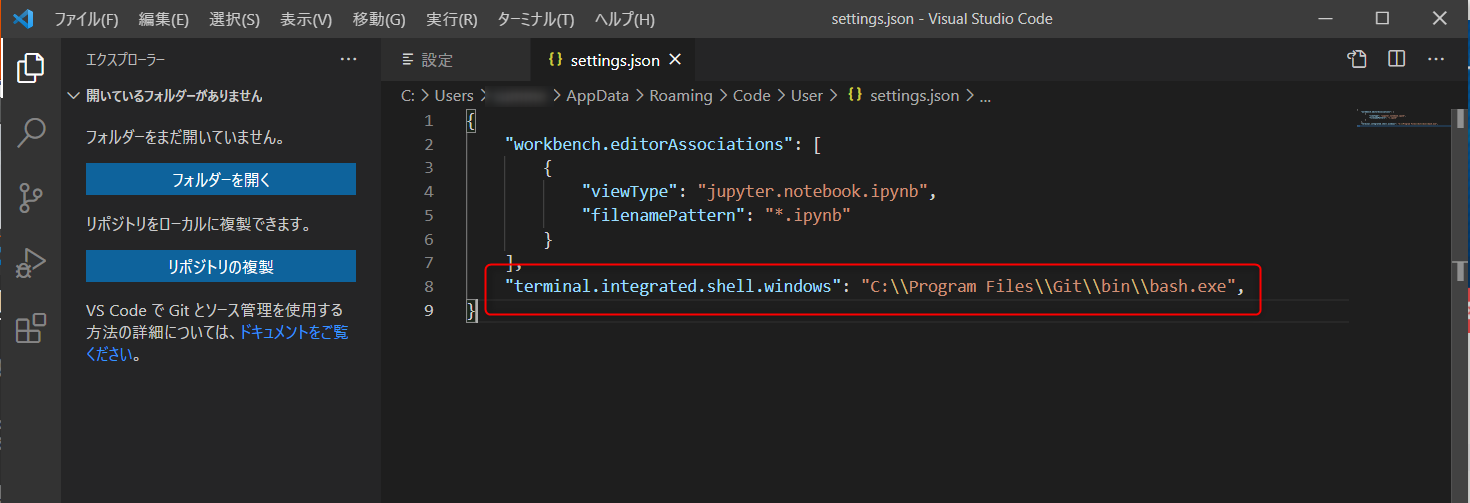Click line number 8 in gutter
This screenshot has height=503, width=1470.
[x=429, y=287]
